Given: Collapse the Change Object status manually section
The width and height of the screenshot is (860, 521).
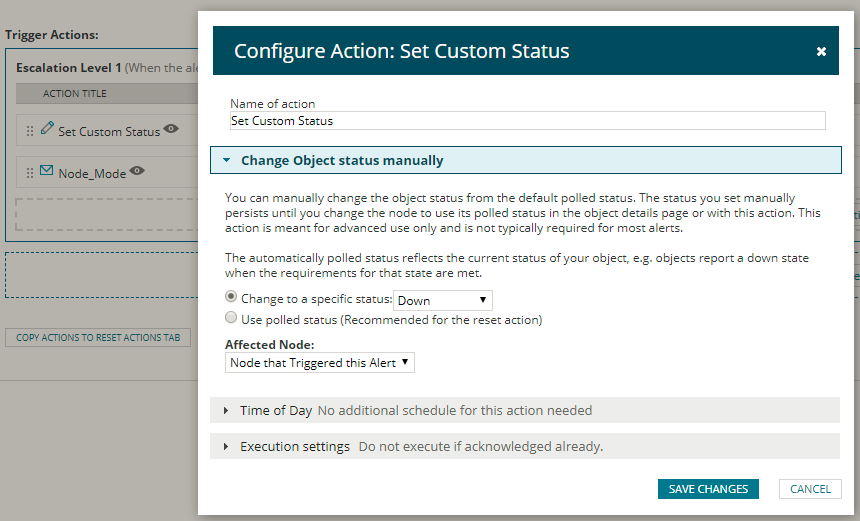Looking at the screenshot, I should (227, 160).
